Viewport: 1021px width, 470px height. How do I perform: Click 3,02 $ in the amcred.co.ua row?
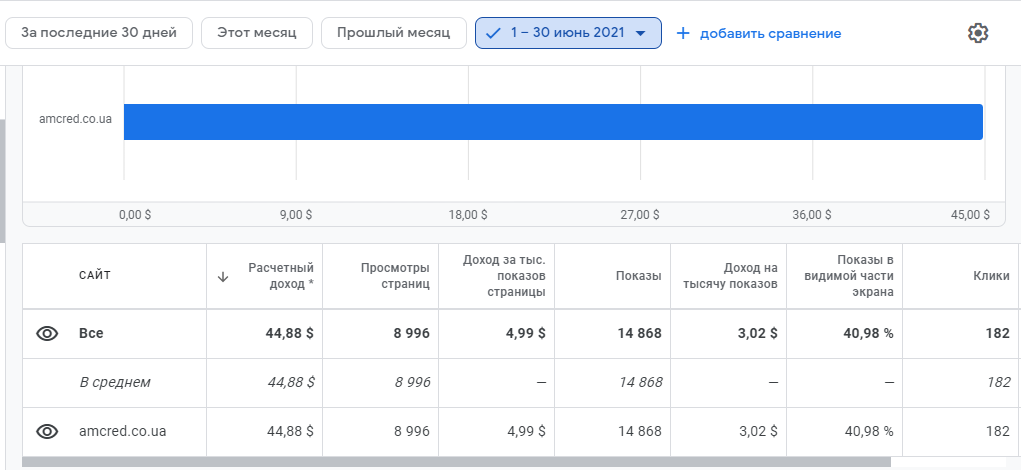[x=757, y=431]
